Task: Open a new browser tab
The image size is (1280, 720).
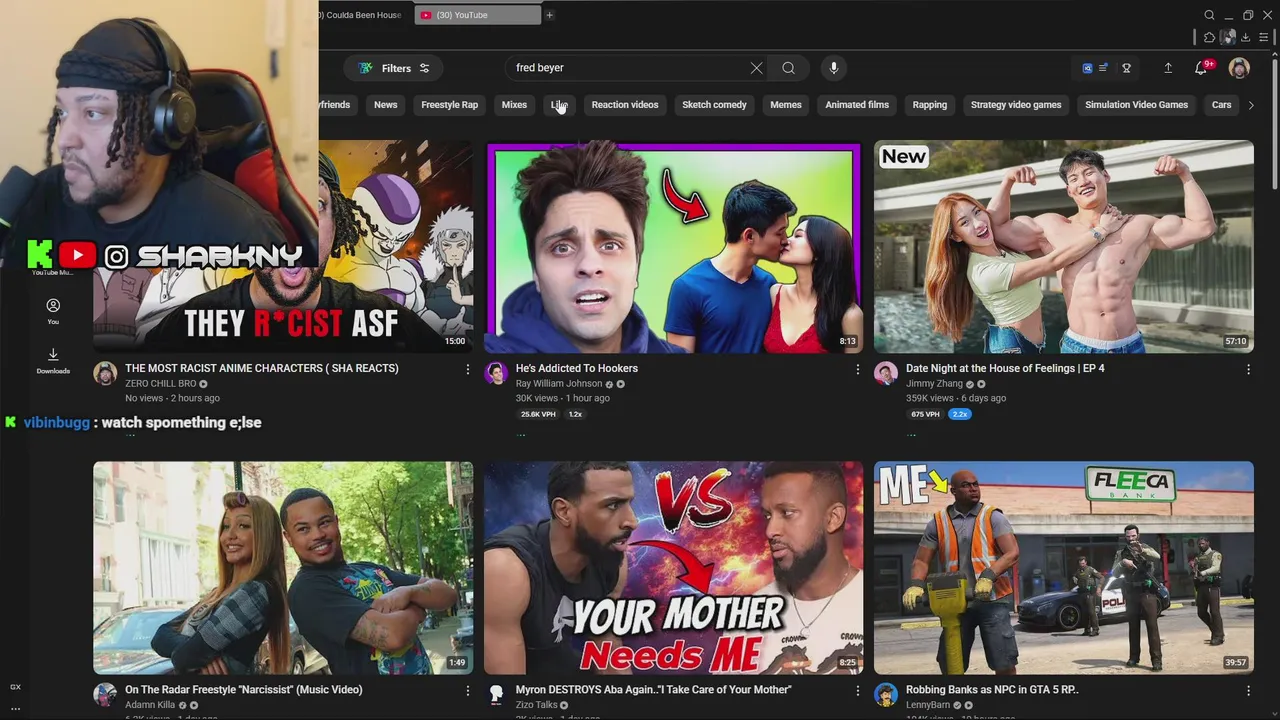Action: [x=549, y=15]
